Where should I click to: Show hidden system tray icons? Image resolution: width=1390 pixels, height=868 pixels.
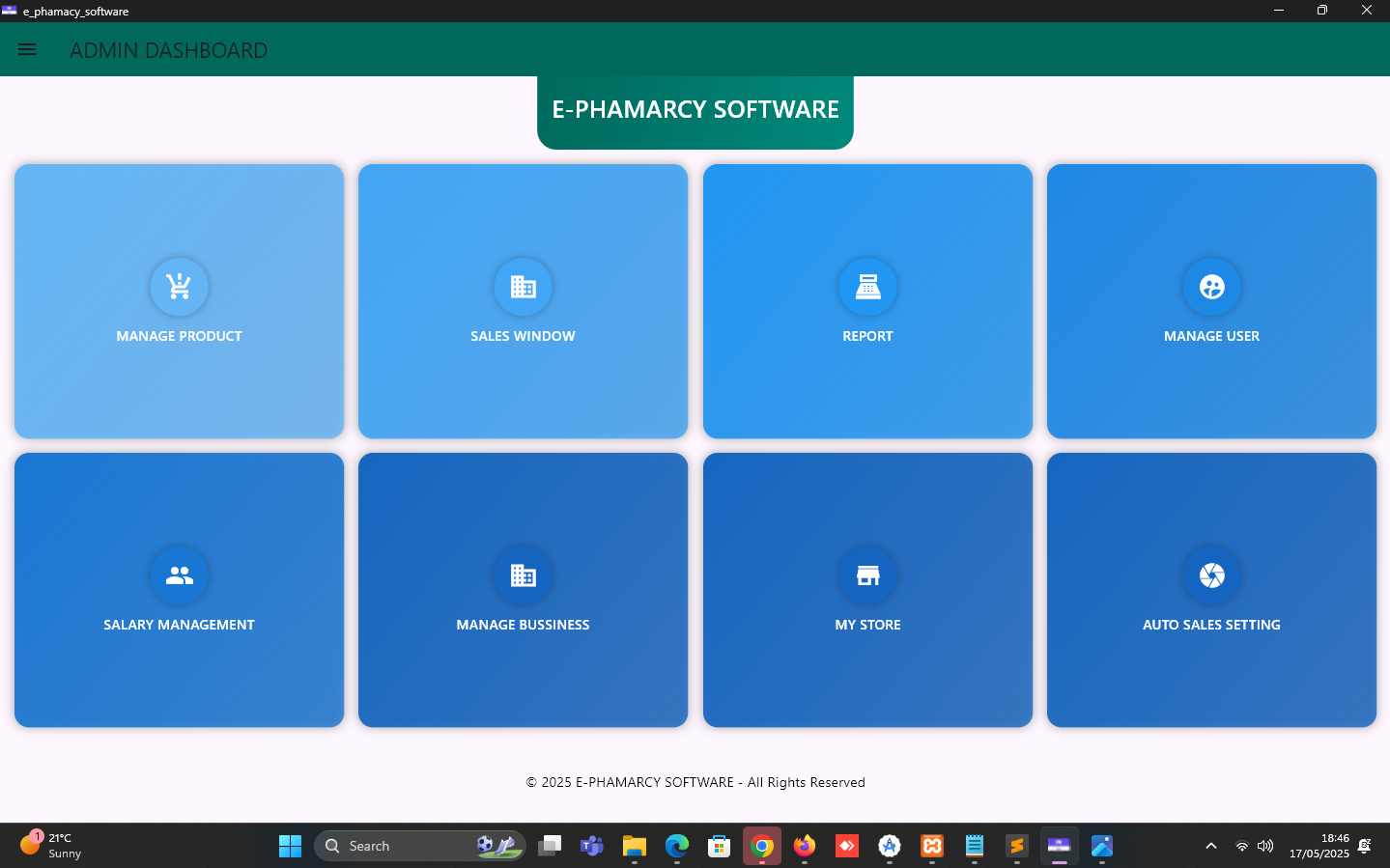pyautogui.click(x=1210, y=846)
